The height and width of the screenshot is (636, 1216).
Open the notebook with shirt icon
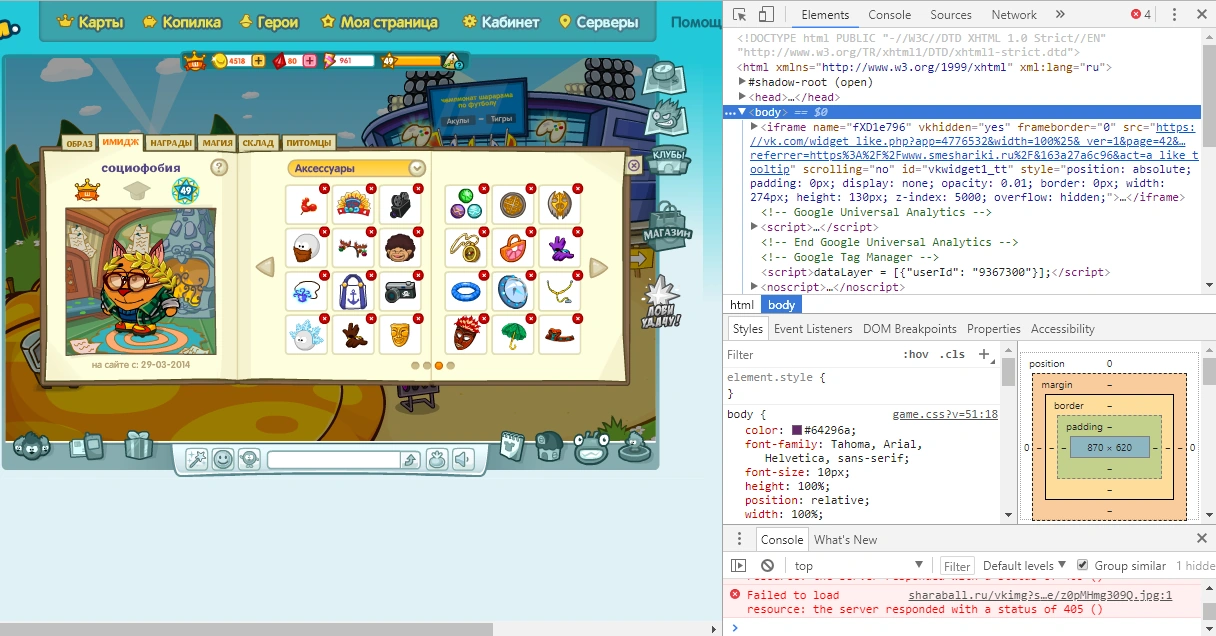click(x=513, y=445)
